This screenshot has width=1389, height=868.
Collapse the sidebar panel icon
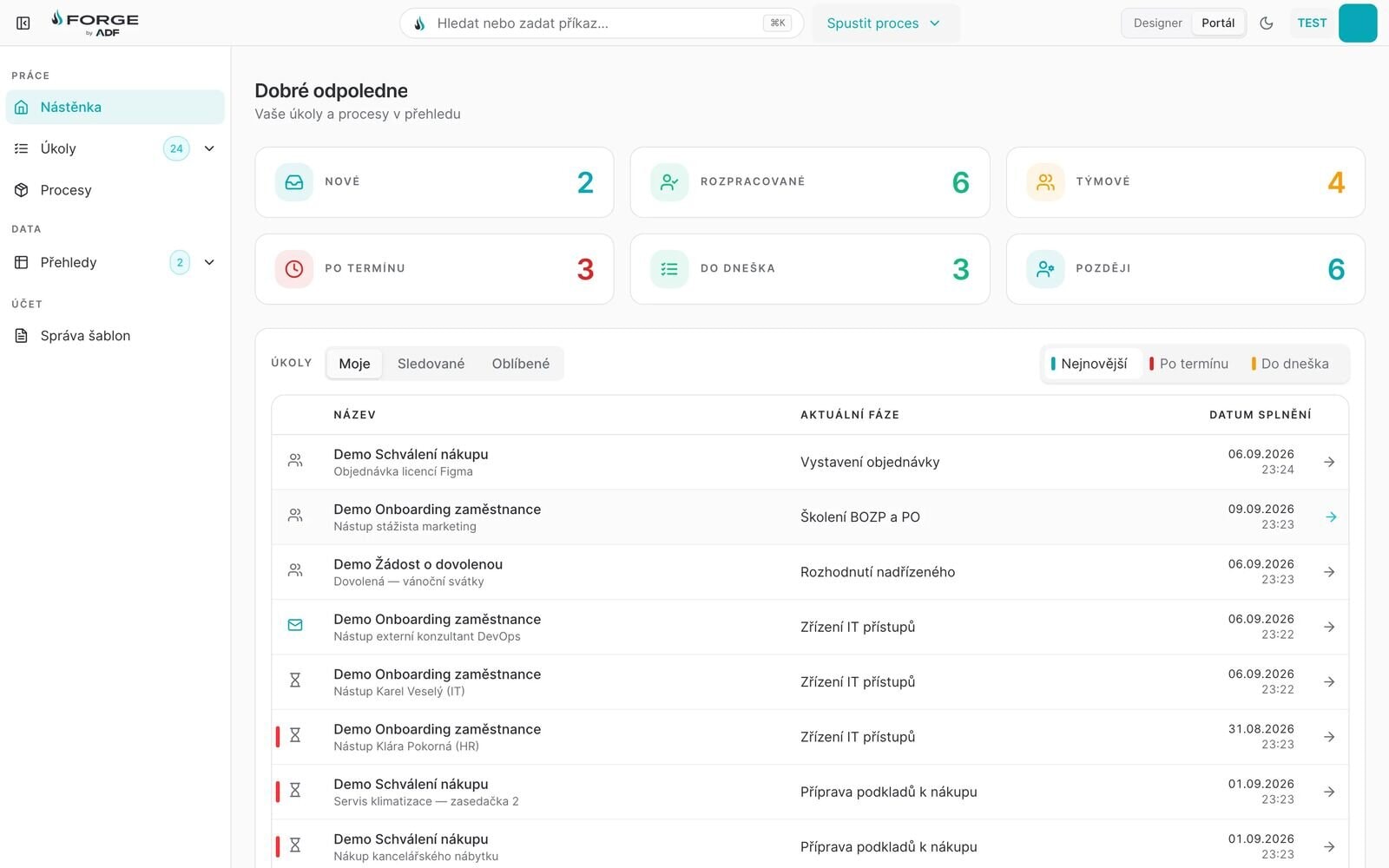(23, 23)
